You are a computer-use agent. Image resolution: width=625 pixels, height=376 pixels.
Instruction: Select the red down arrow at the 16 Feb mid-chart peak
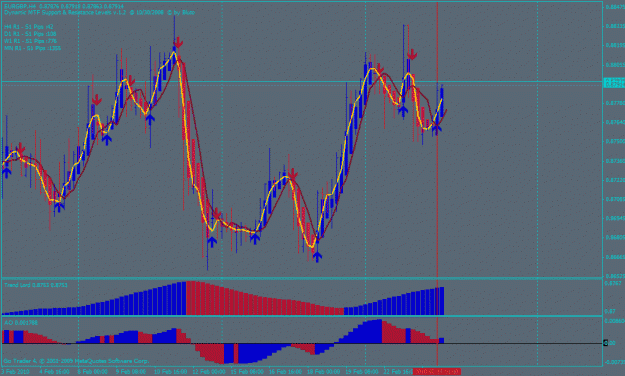point(293,174)
